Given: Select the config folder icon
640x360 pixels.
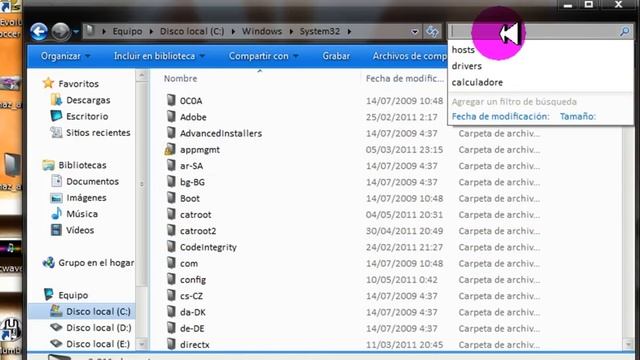Looking at the screenshot, I should click(171, 280).
